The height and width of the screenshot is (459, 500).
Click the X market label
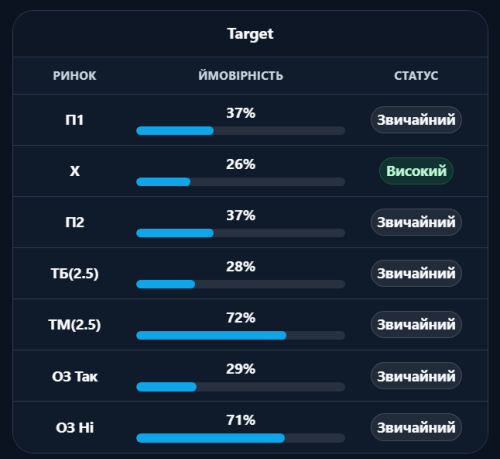[x=75, y=171]
